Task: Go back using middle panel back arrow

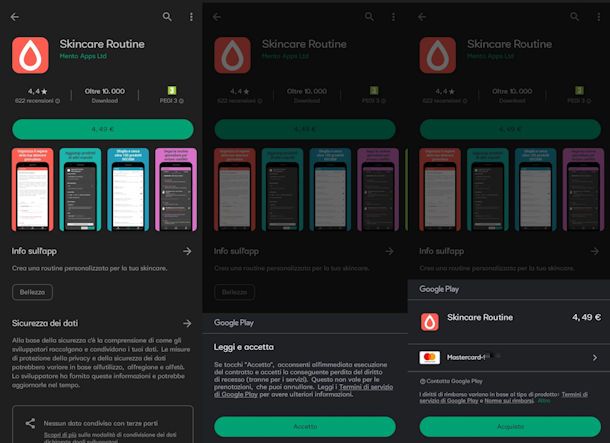Action: tap(217, 17)
